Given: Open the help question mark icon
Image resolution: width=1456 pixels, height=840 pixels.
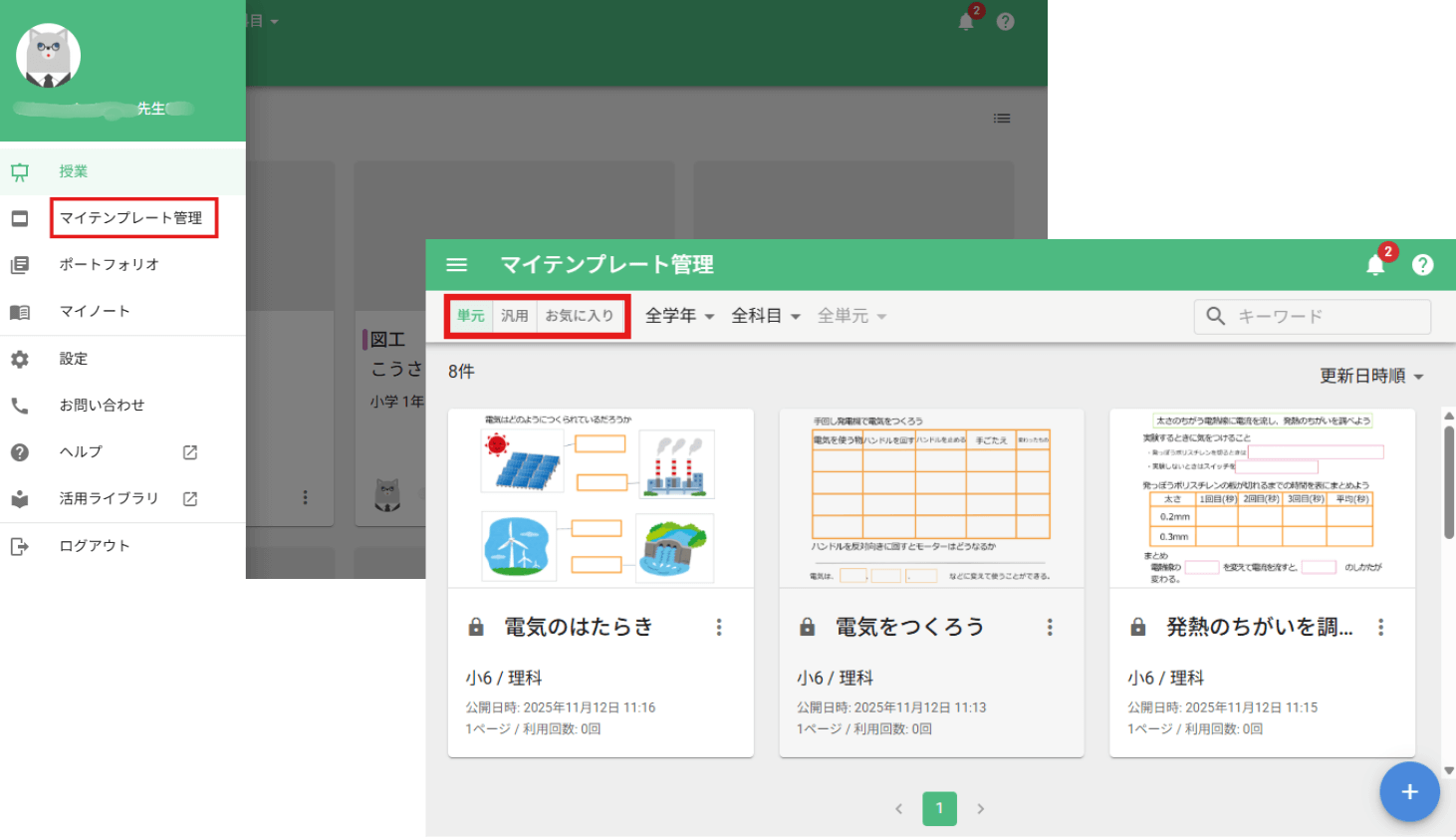Looking at the screenshot, I should point(1423,265).
